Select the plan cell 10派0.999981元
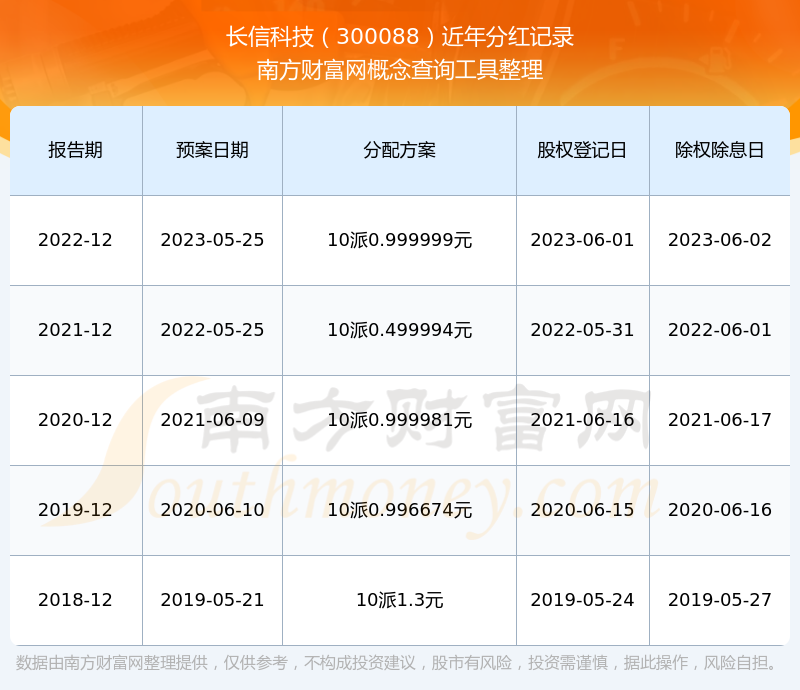This screenshot has height=690, width=800. click(399, 420)
